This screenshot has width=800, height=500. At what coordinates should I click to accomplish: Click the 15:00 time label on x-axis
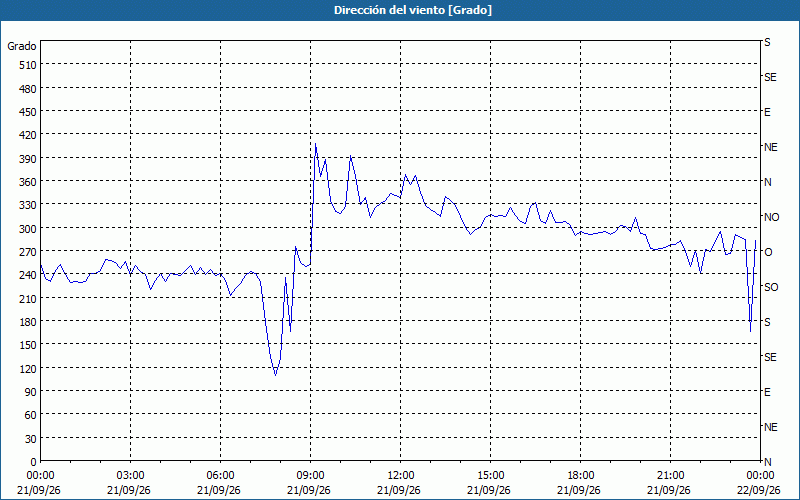click(x=490, y=476)
